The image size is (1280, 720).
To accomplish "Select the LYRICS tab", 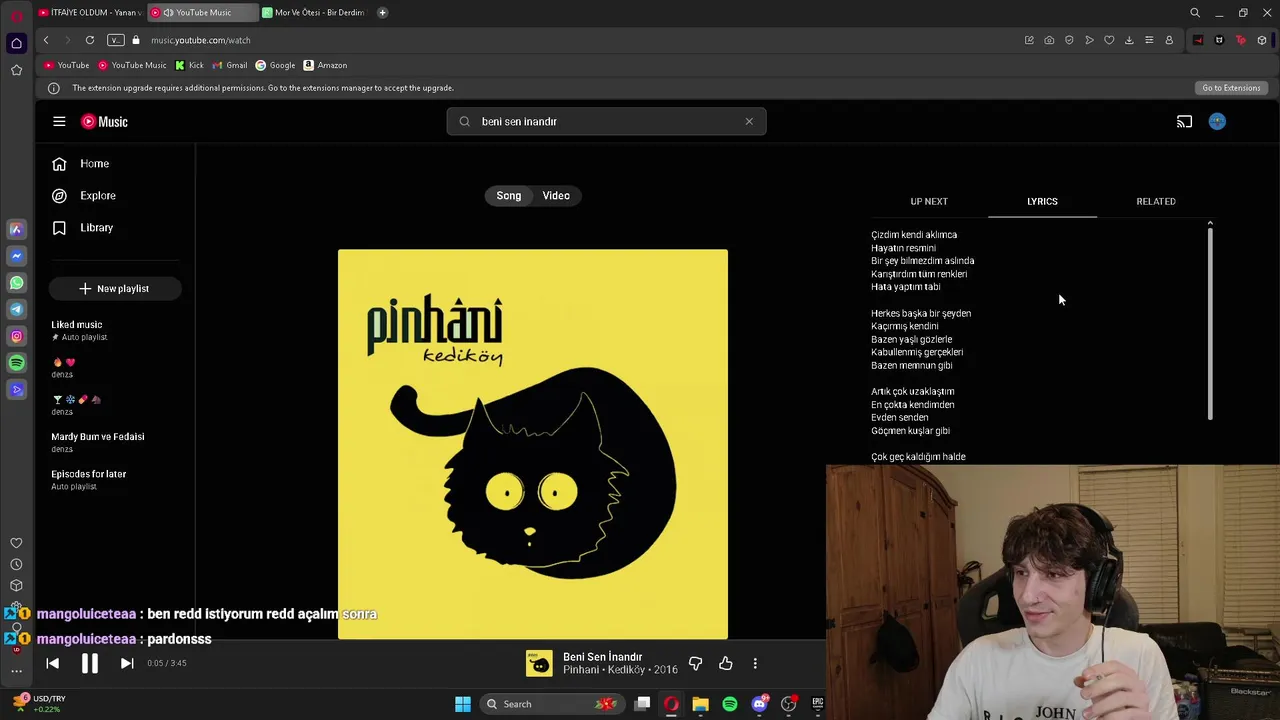I will [1042, 201].
